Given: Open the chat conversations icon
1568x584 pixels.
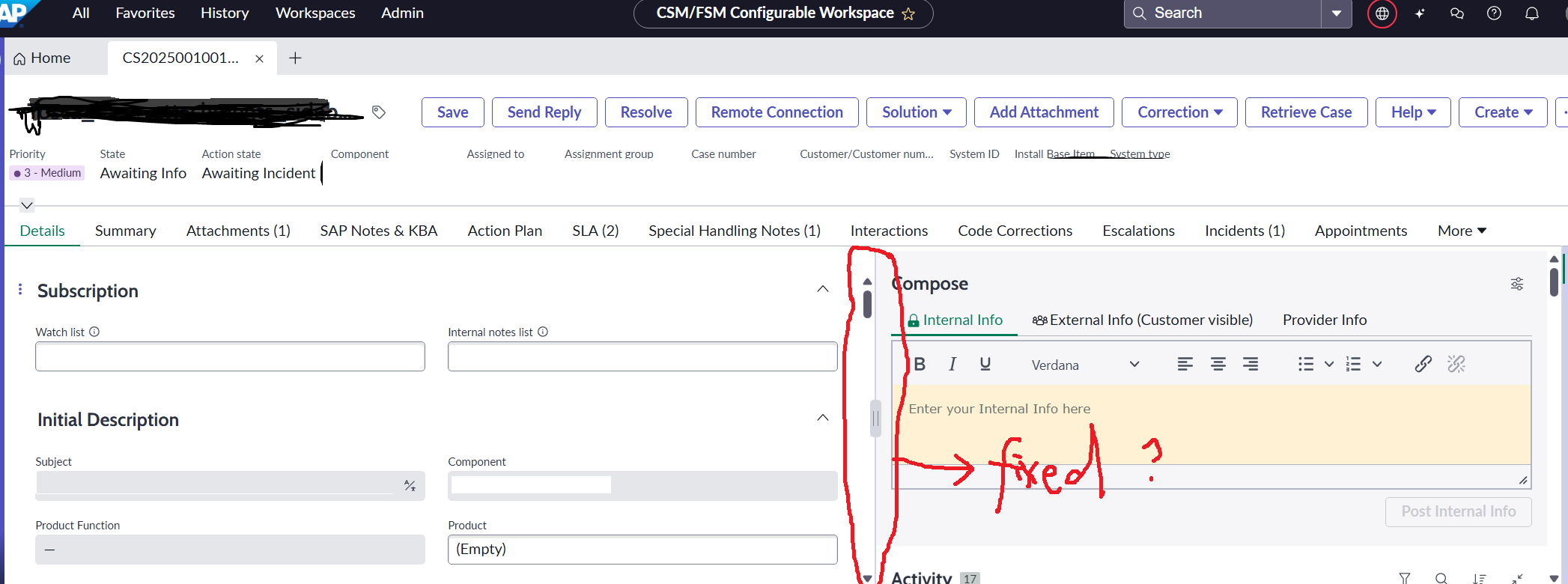Looking at the screenshot, I should 1456,13.
